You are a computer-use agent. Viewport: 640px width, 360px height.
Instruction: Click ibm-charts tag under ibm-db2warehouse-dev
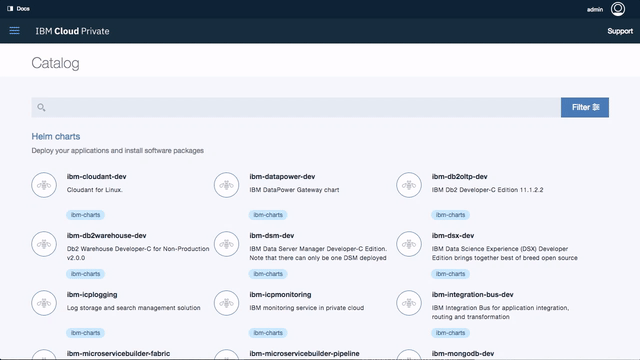pos(85,274)
